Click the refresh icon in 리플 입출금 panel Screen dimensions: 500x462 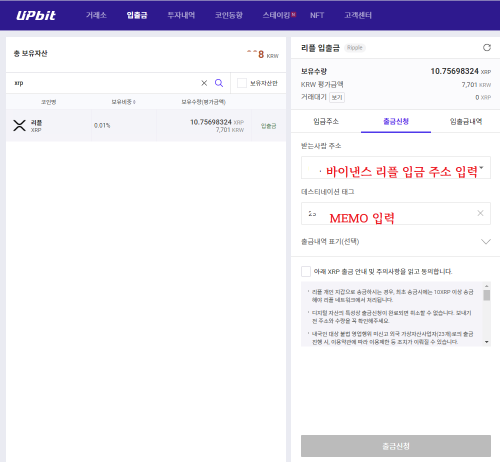pos(487,48)
